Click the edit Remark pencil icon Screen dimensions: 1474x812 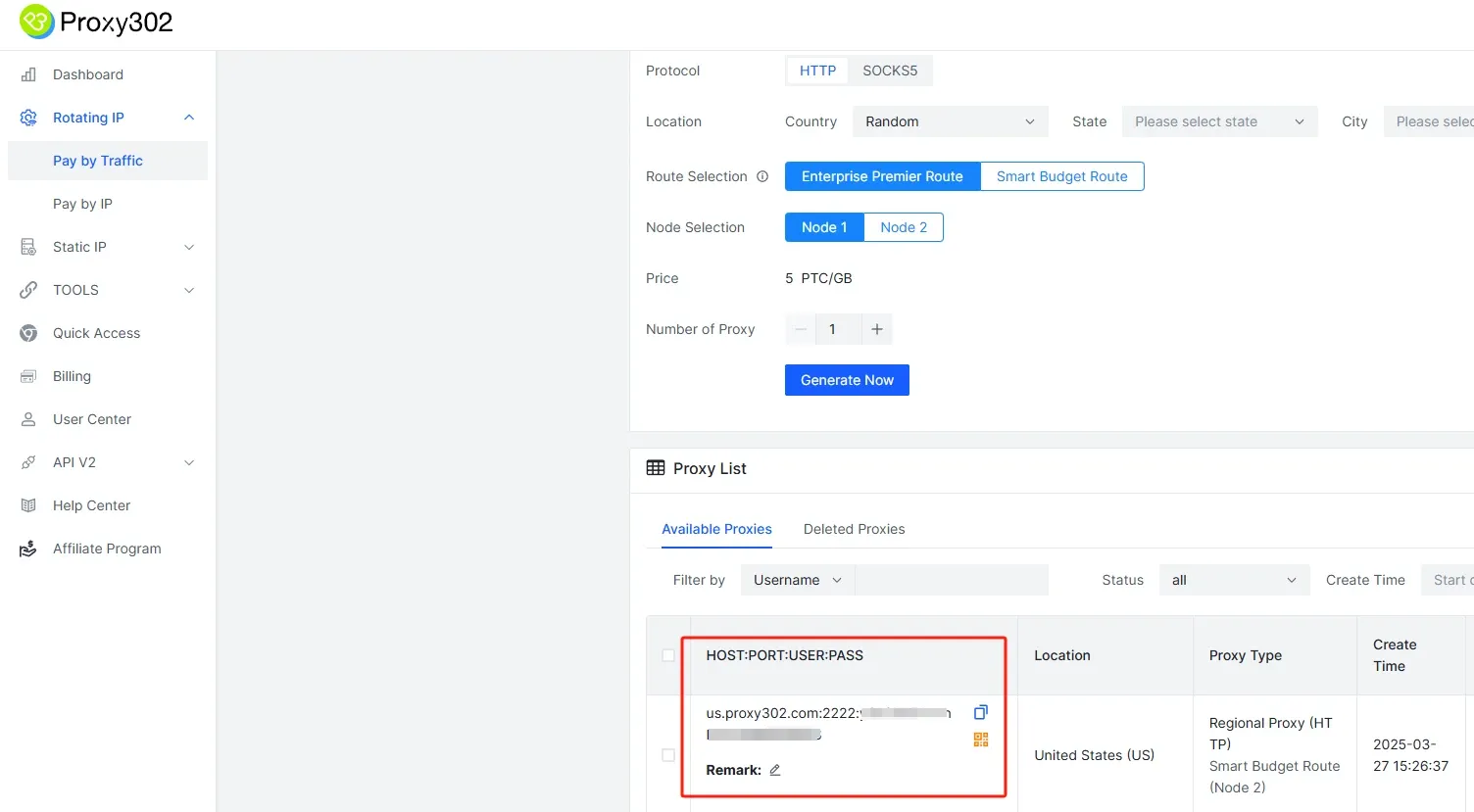[x=774, y=770]
